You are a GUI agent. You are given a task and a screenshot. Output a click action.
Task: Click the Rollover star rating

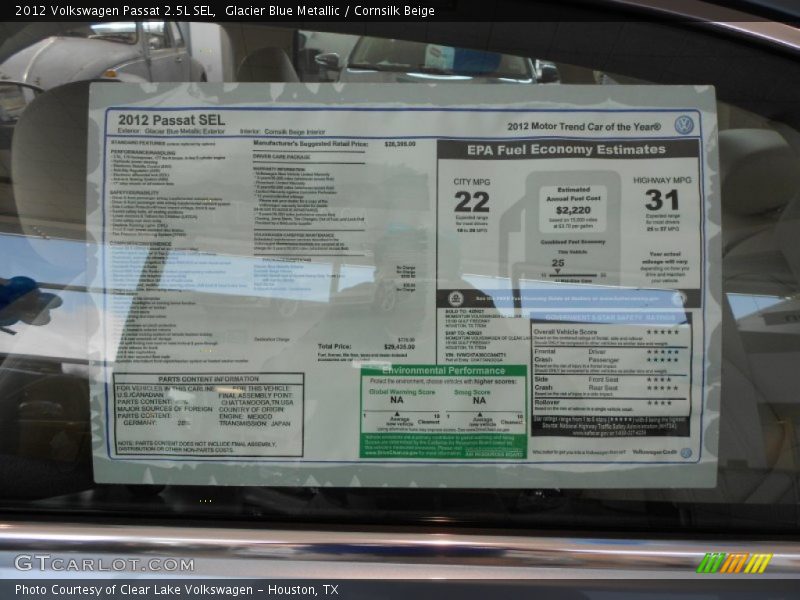coord(662,403)
